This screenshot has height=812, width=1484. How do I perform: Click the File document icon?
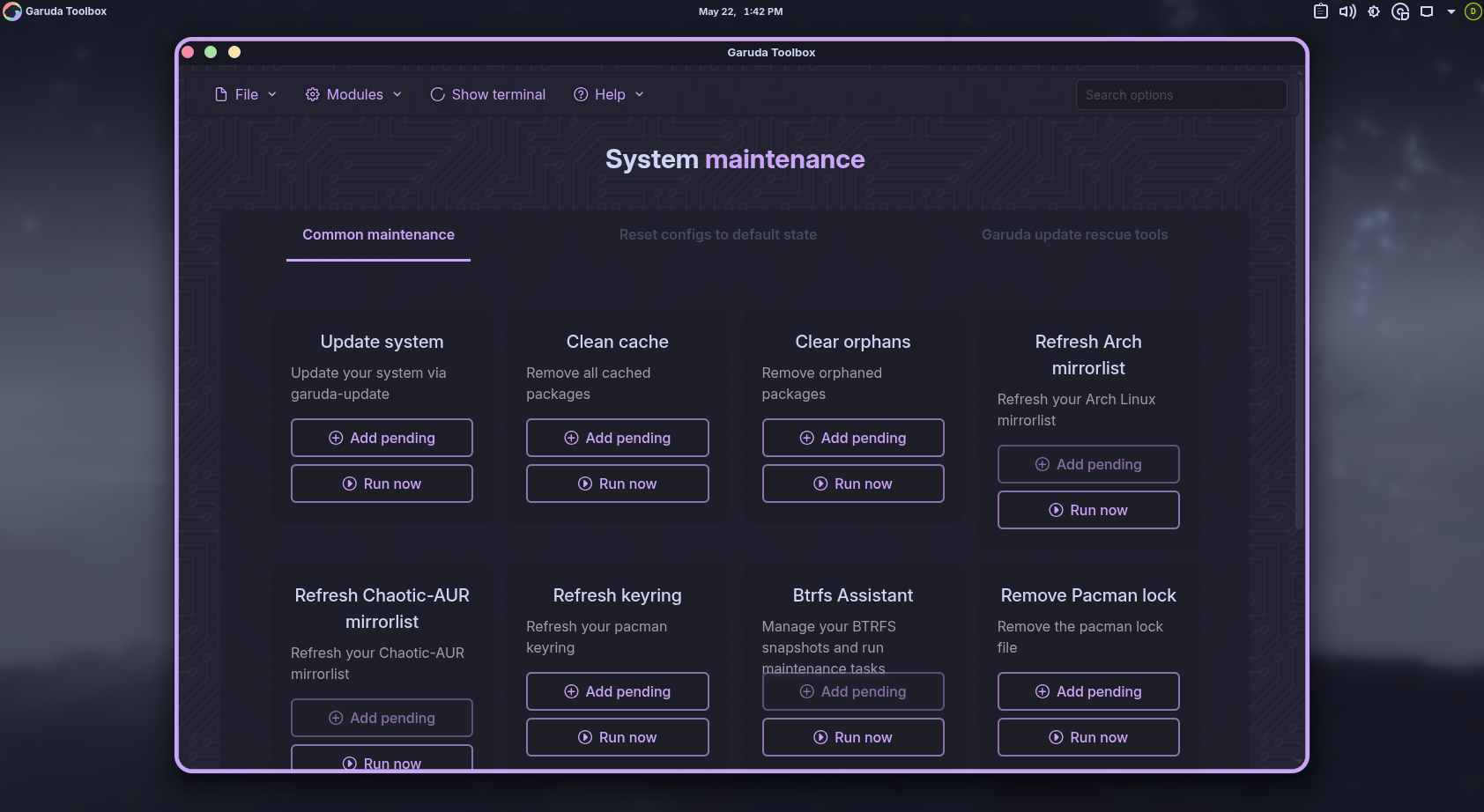tap(221, 94)
